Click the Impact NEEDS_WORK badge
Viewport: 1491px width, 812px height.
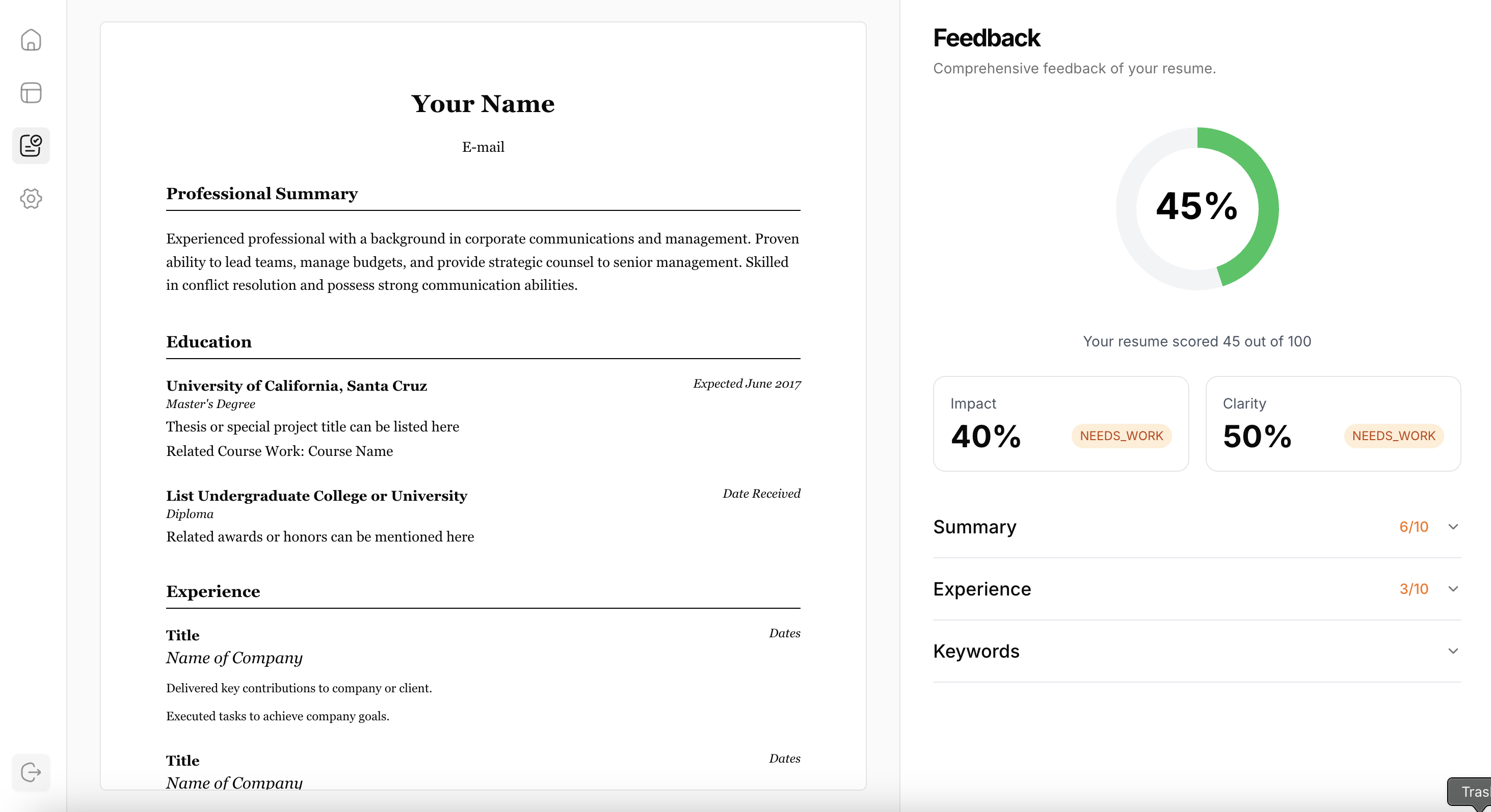1121,436
